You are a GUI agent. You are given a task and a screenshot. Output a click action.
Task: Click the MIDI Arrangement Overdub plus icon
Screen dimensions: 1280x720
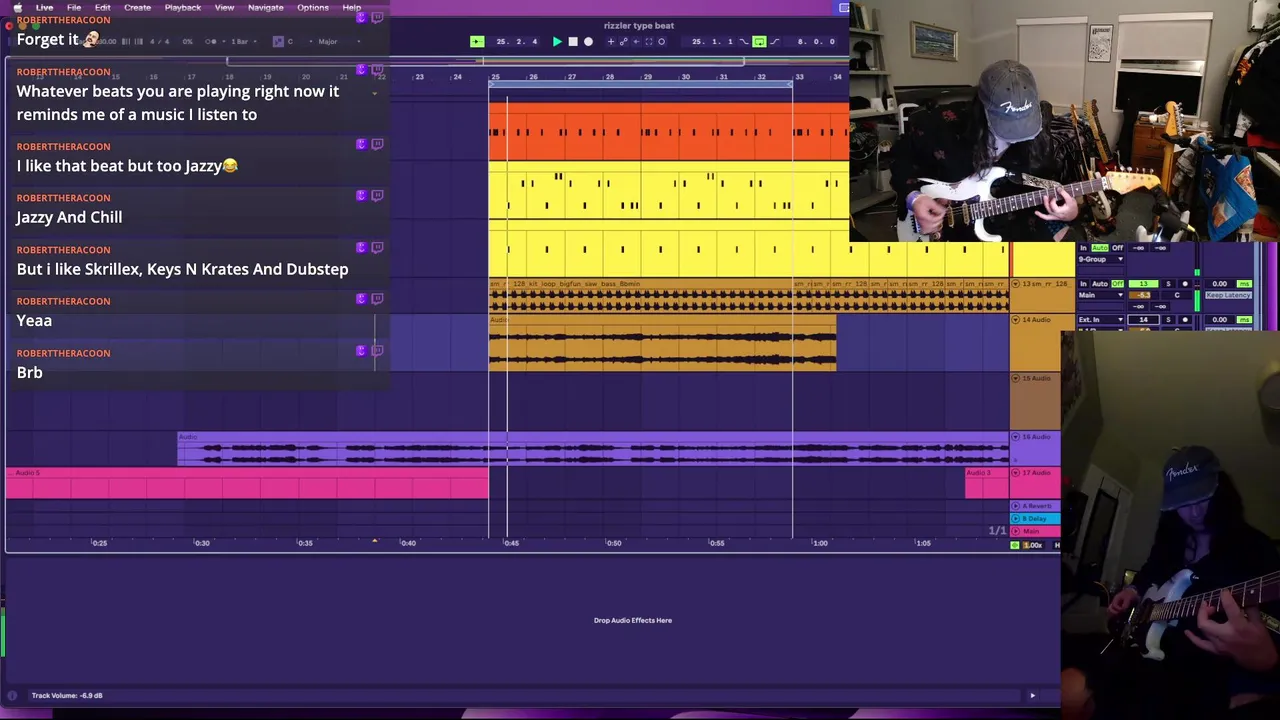(611, 41)
